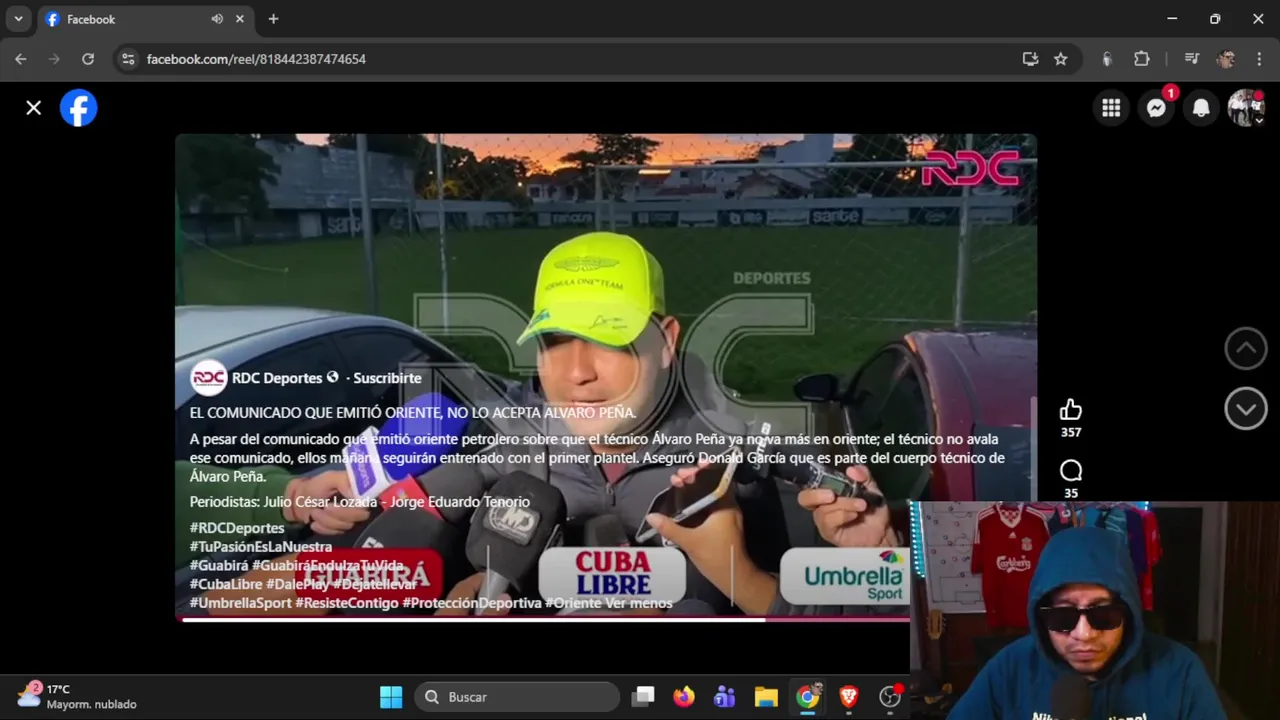Open the Chrome profile avatar
Viewport: 1280px width, 720px height.
click(x=1226, y=59)
